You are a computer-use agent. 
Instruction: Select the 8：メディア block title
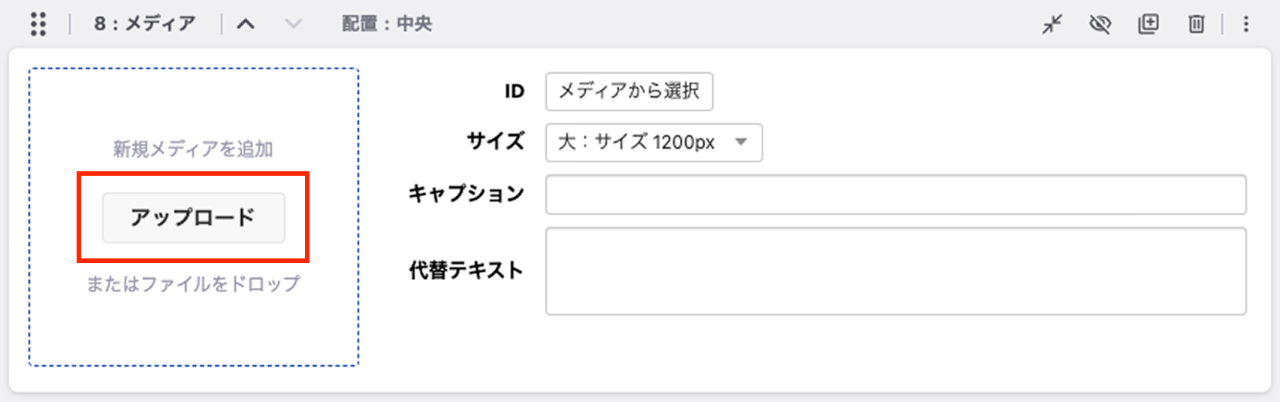pos(145,25)
